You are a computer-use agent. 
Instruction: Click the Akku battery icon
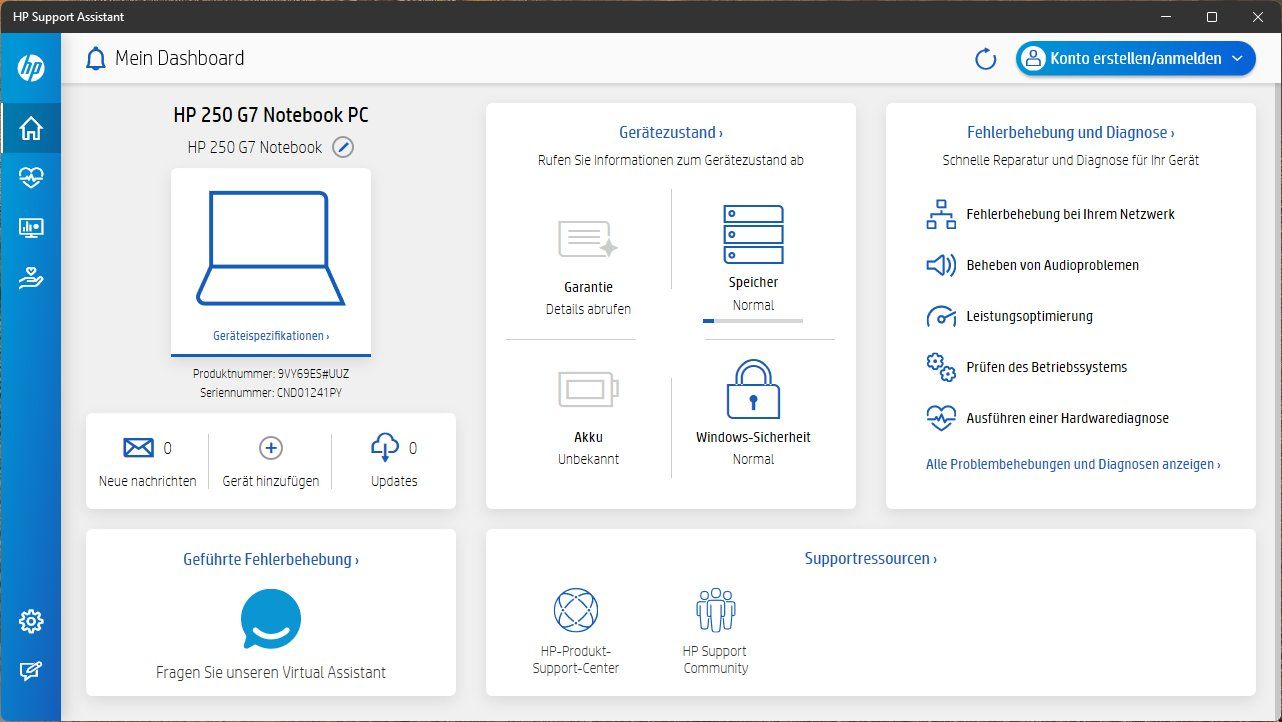coord(588,390)
